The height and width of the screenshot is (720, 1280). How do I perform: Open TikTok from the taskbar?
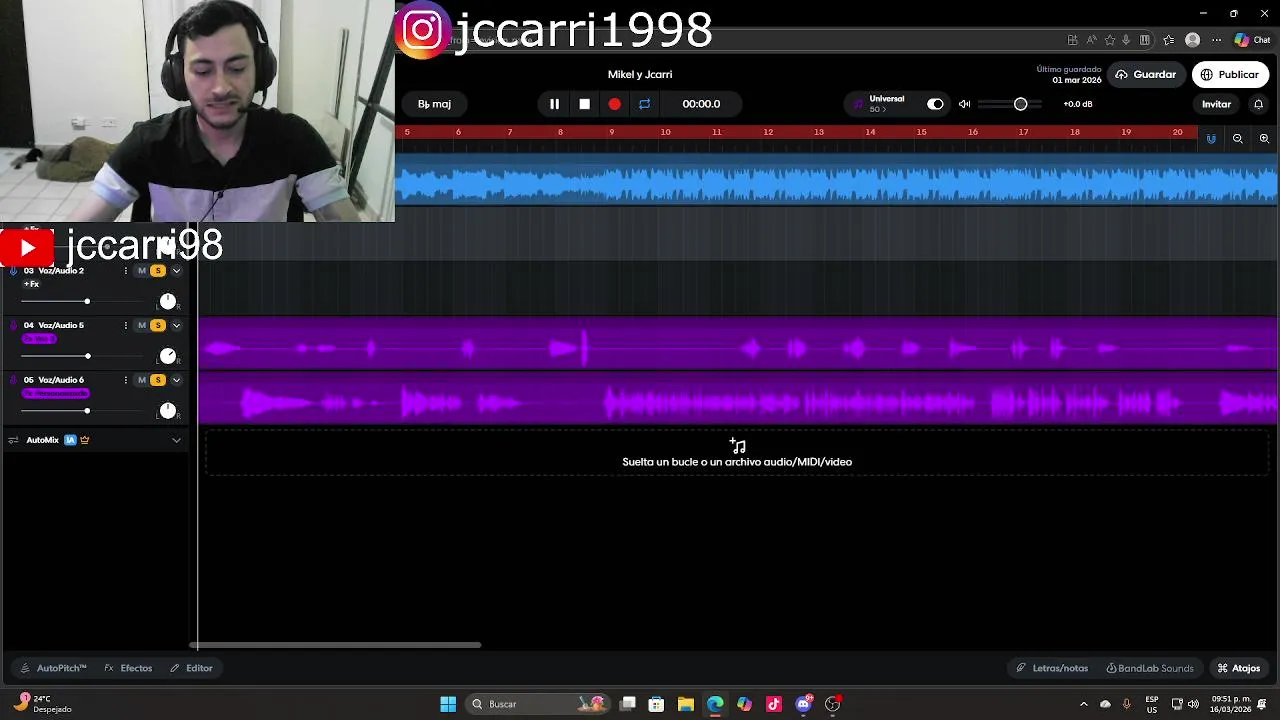tap(774, 704)
